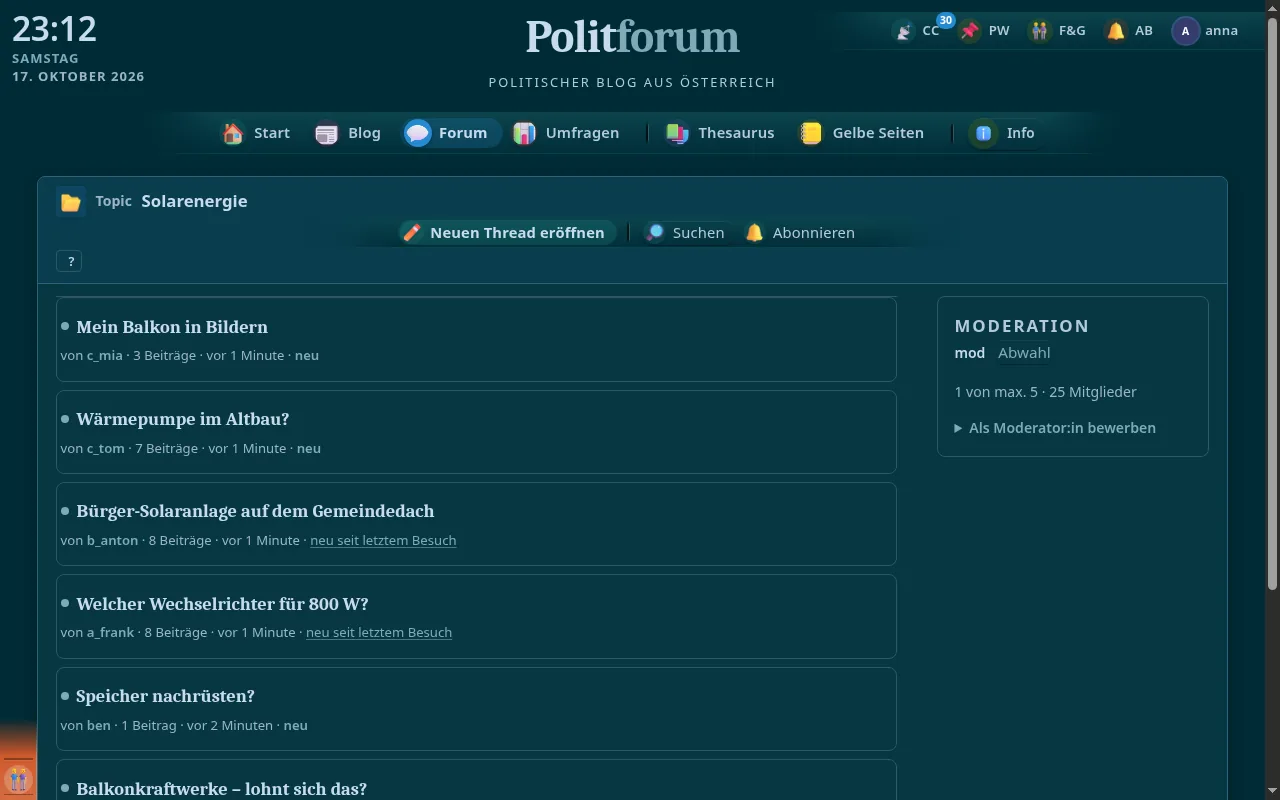Click the question mark help button
Screen dimensions: 1280x800
coord(70,262)
